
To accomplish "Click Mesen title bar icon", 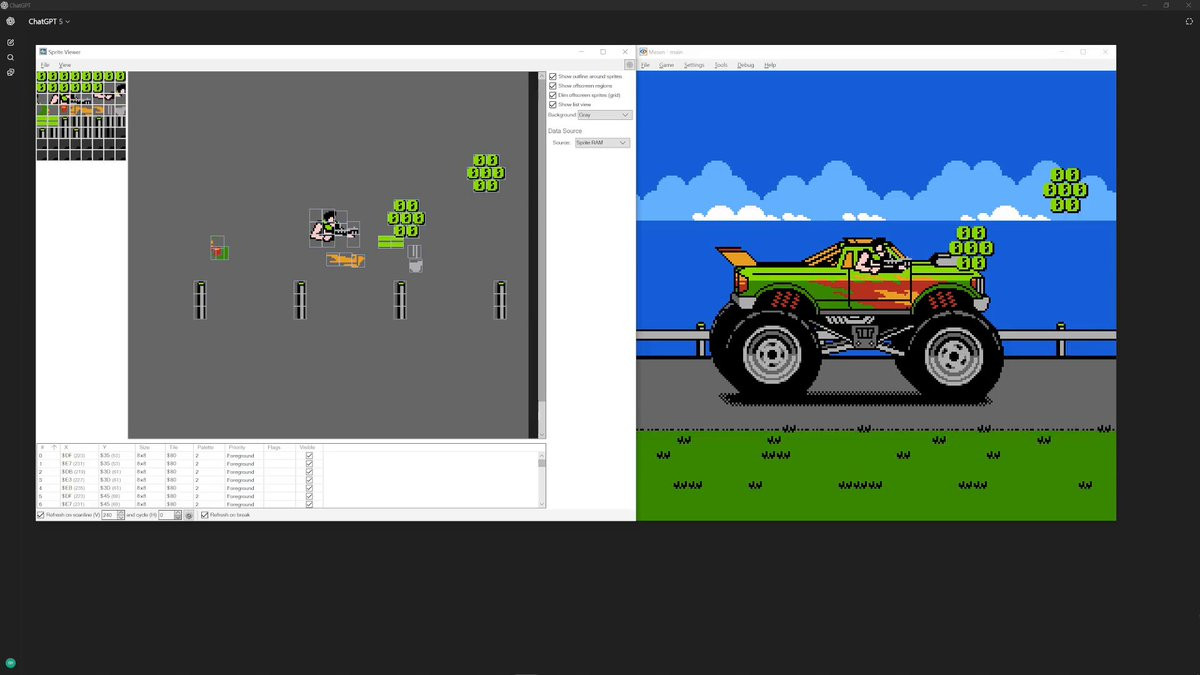I will [644, 52].
